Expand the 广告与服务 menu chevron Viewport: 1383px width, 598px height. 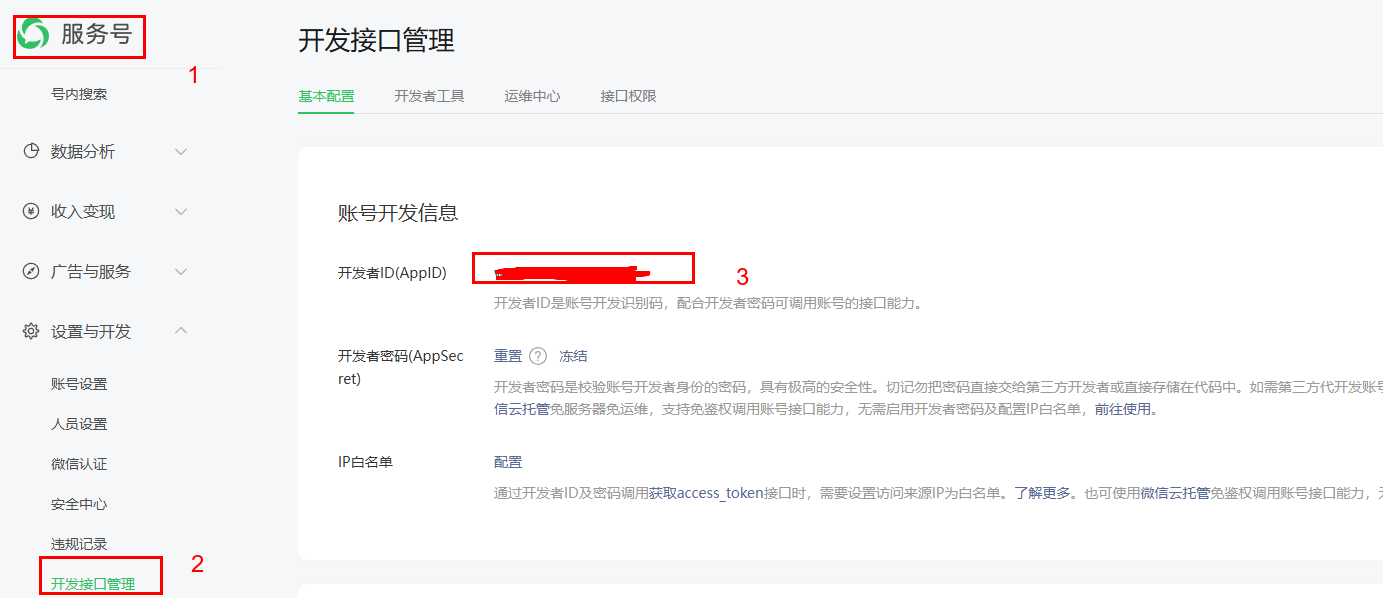click(x=181, y=272)
